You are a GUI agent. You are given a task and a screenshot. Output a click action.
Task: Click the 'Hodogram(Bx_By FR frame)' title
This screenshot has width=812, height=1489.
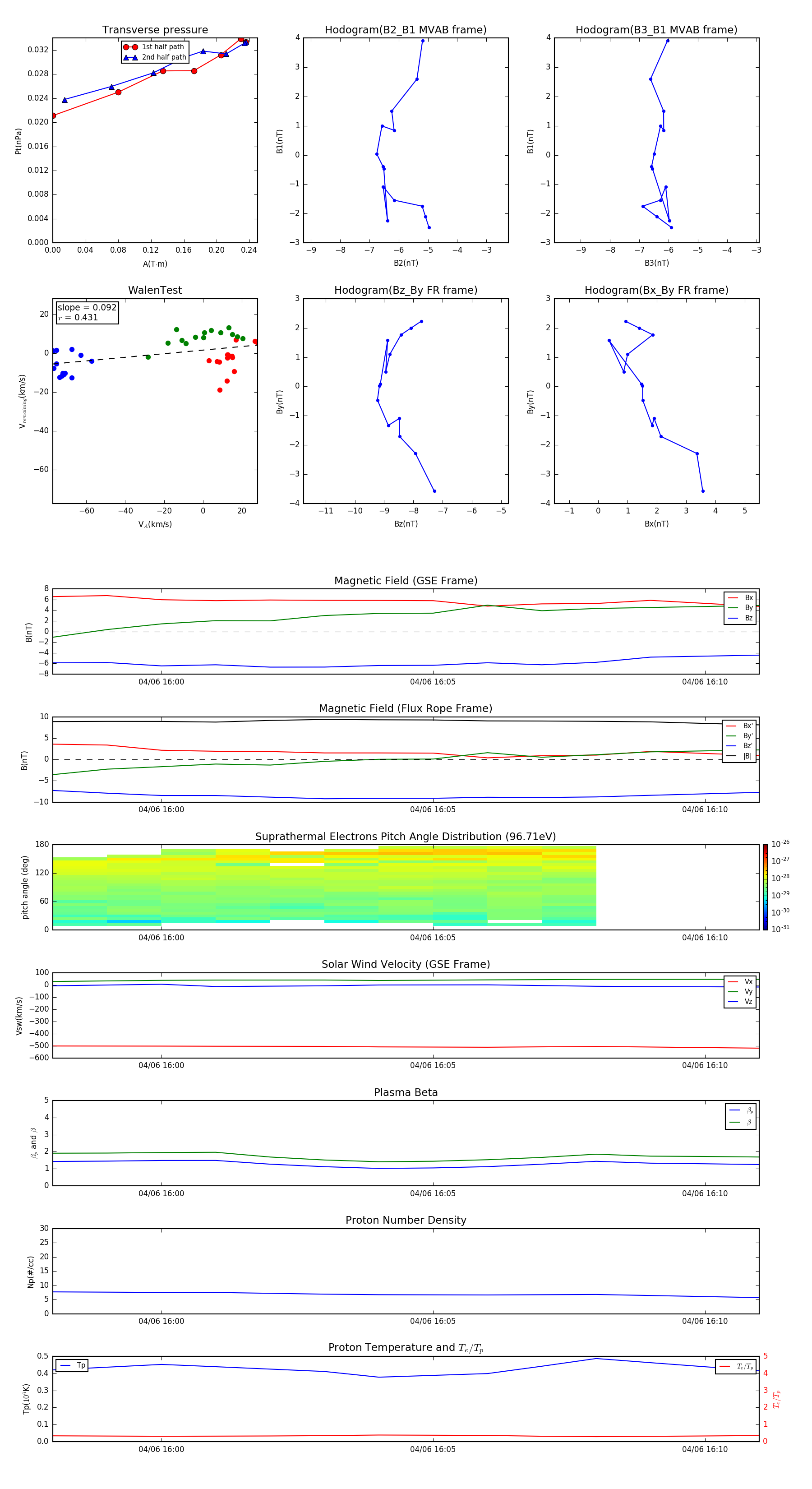[x=656, y=290]
